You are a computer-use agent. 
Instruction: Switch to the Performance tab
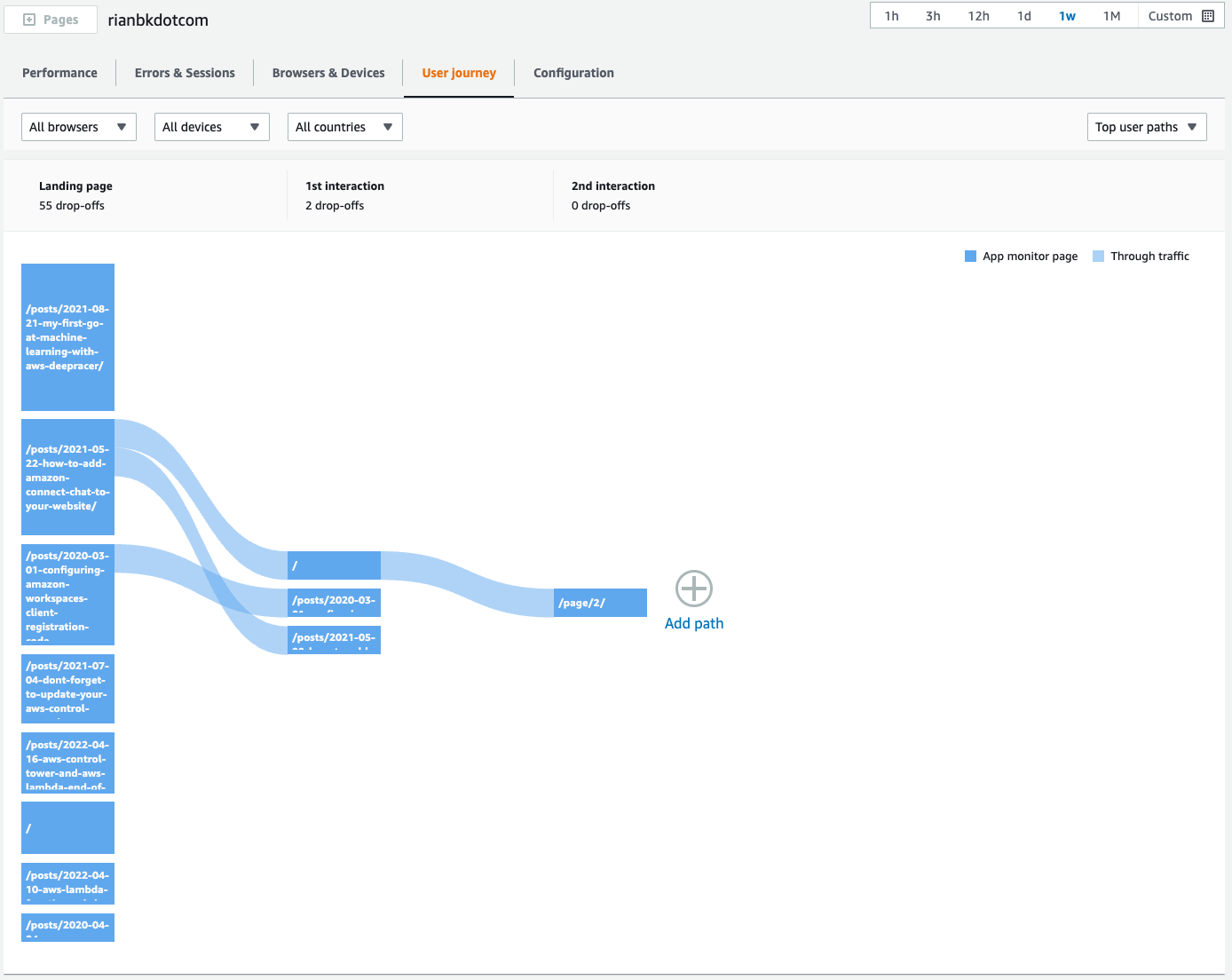point(59,73)
